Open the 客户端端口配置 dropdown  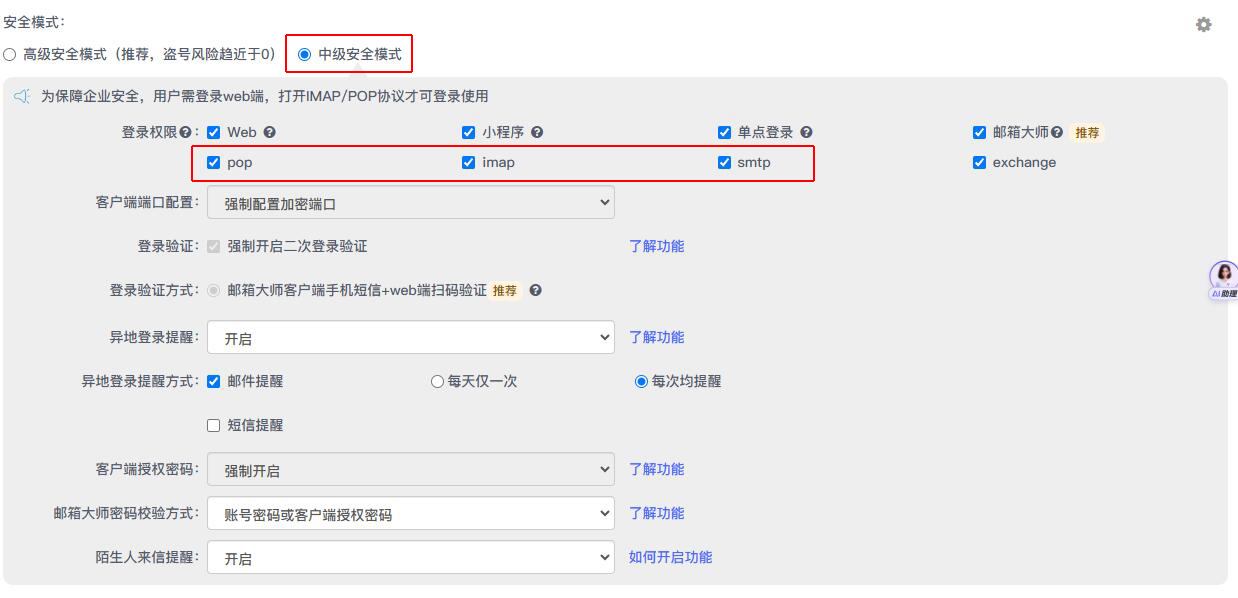tap(410, 202)
